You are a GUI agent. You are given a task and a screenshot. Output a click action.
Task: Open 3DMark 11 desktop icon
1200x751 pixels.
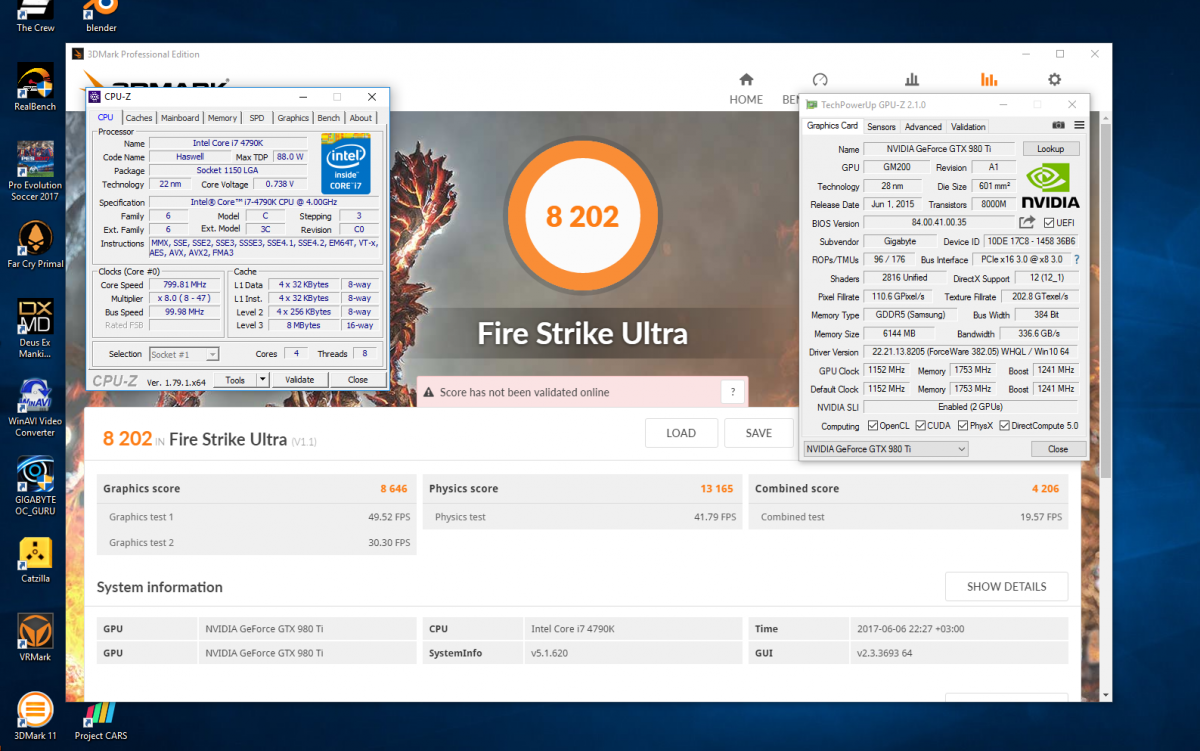(x=35, y=716)
